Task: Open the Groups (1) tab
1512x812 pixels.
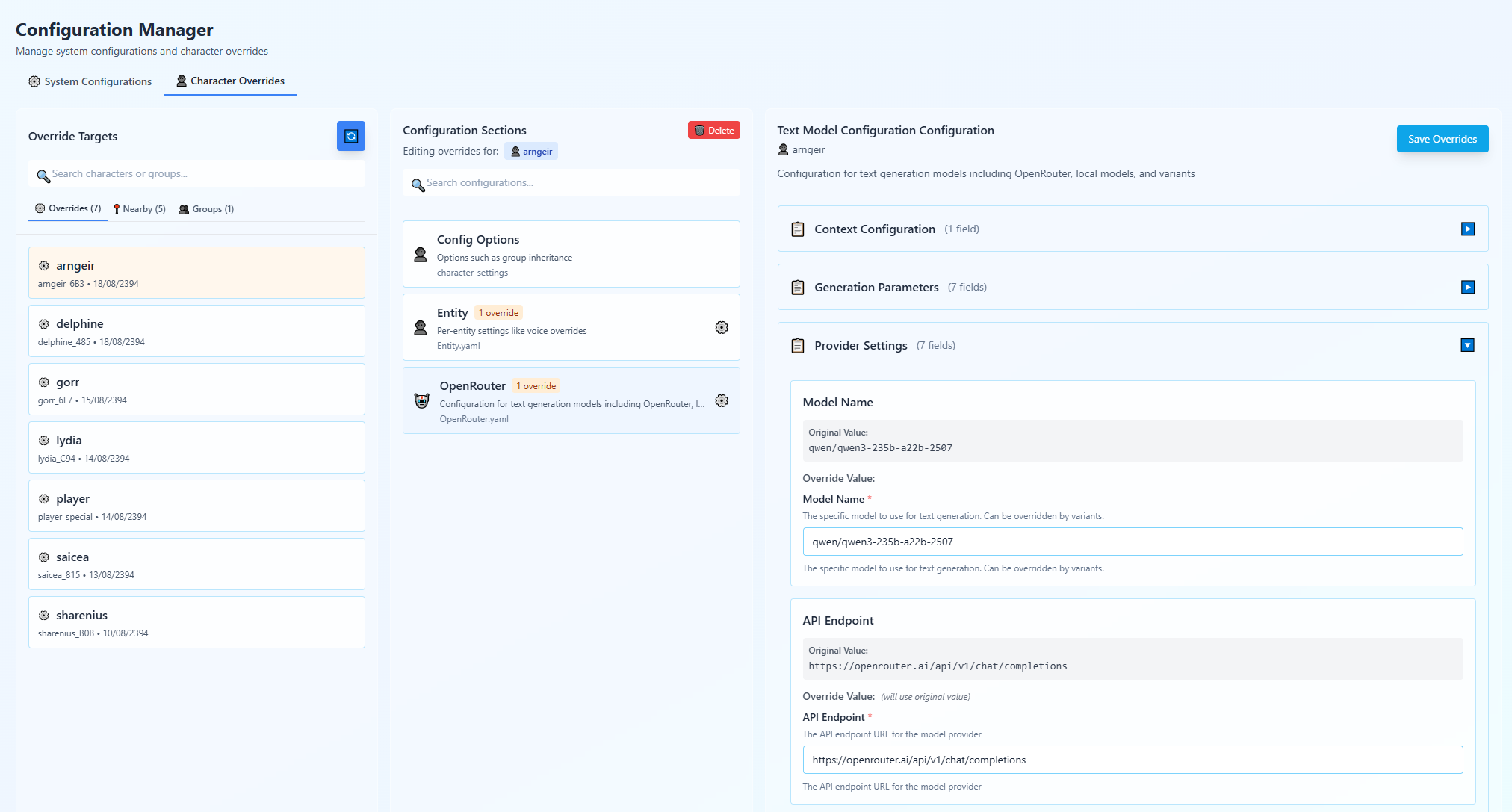Action: [x=206, y=209]
